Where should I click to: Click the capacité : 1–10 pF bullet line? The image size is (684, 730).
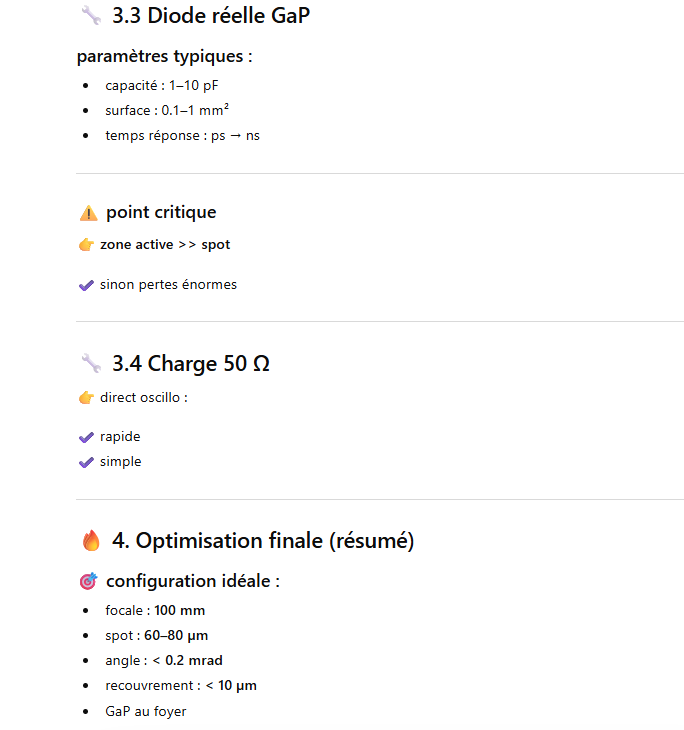point(161,85)
